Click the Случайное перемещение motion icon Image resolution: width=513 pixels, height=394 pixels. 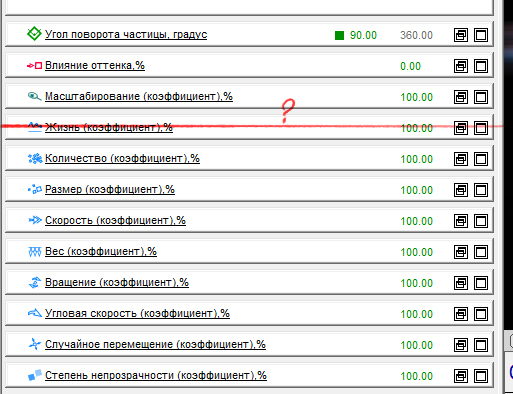[35, 344]
